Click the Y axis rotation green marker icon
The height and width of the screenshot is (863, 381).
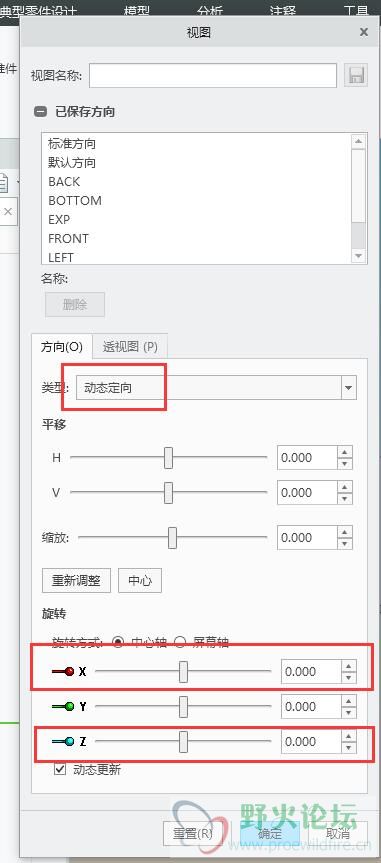63,706
